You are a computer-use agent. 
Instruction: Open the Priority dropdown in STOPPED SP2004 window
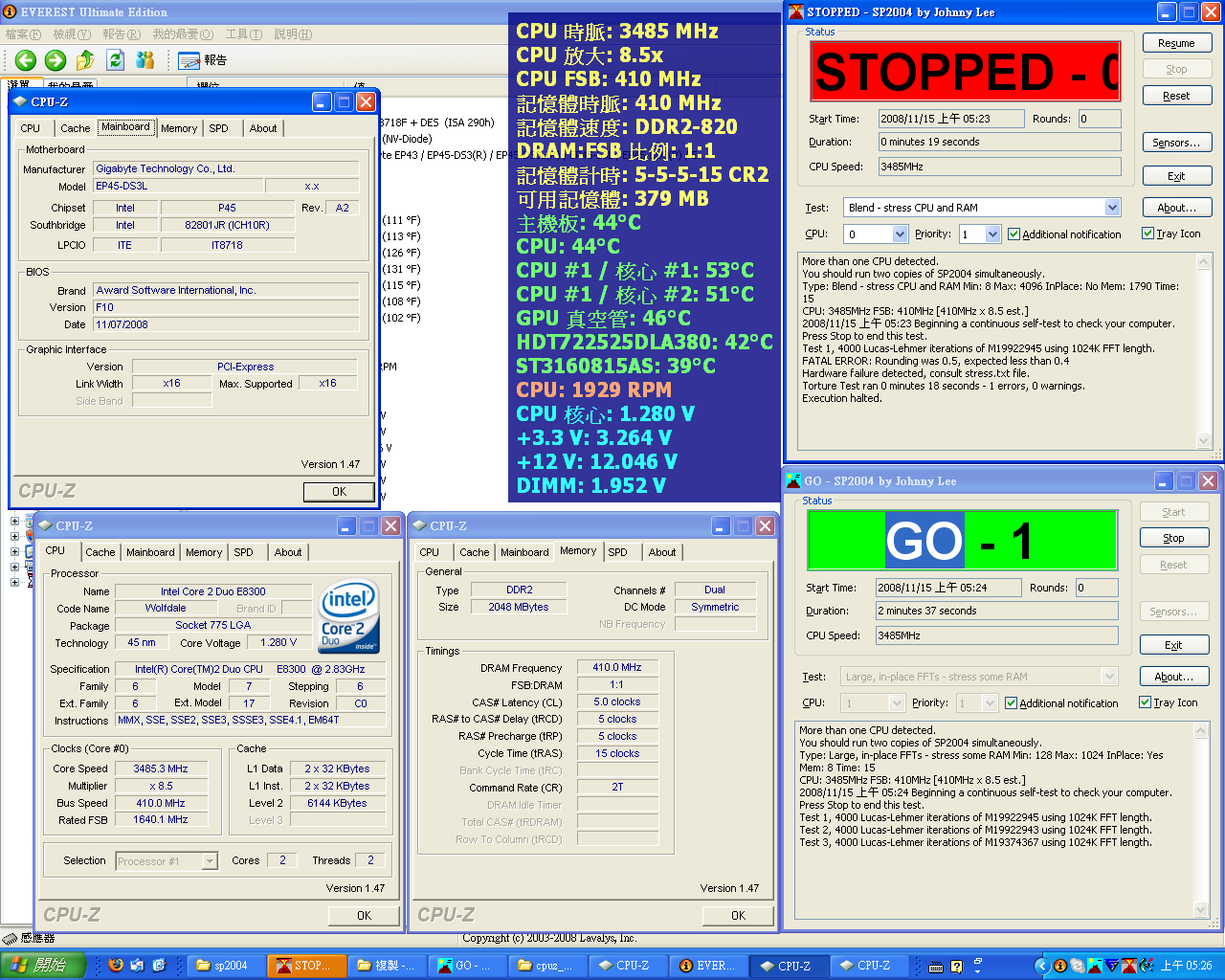click(992, 234)
